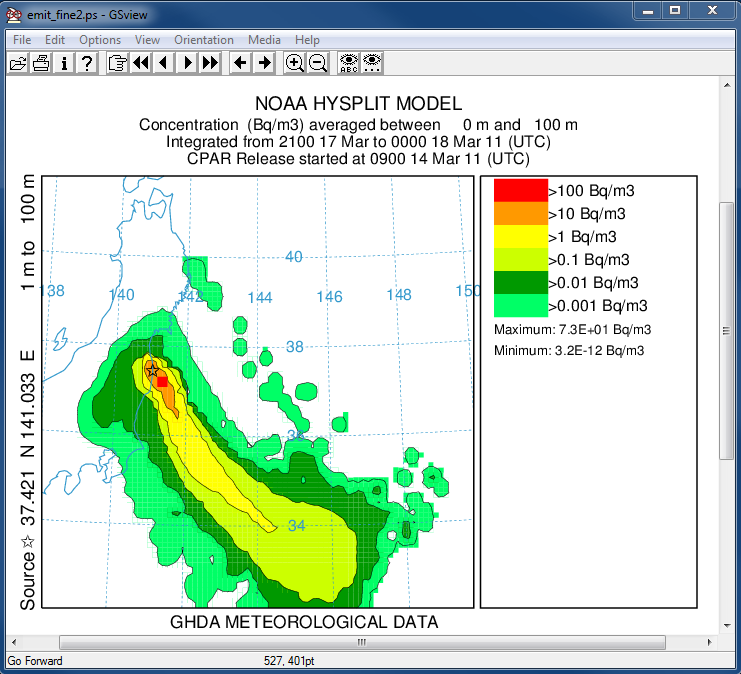Image resolution: width=741 pixels, height=674 pixels.
Task: Click the red >100 Bq/m3 legend swatch
Action: click(521, 190)
